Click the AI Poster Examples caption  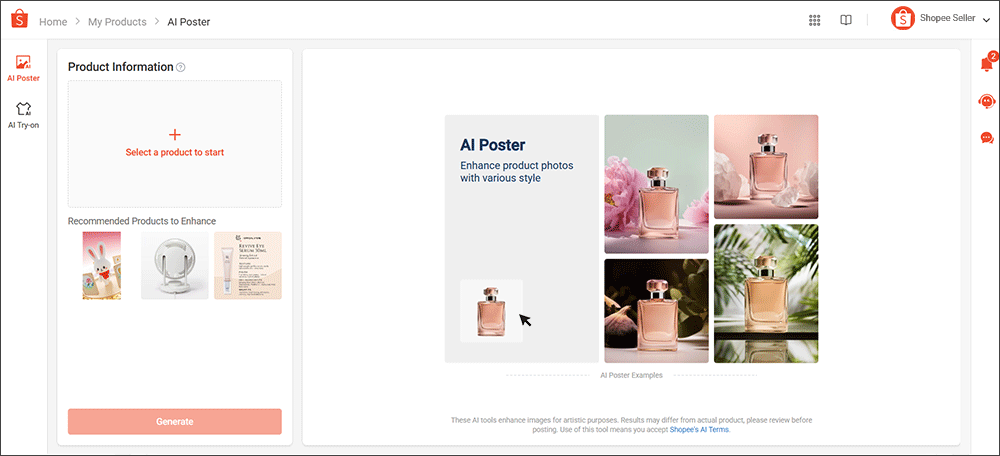pos(631,375)
